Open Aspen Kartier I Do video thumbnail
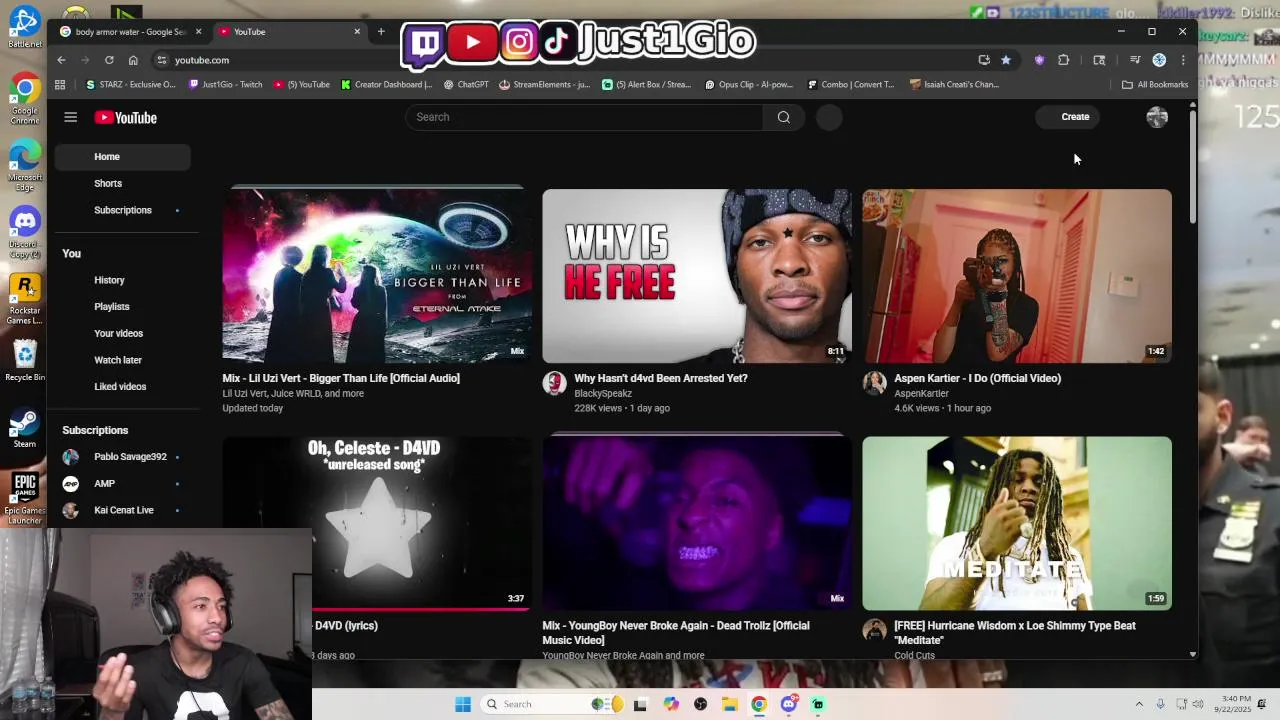This screenshot has width=1280, height=720. [1017, 275]
